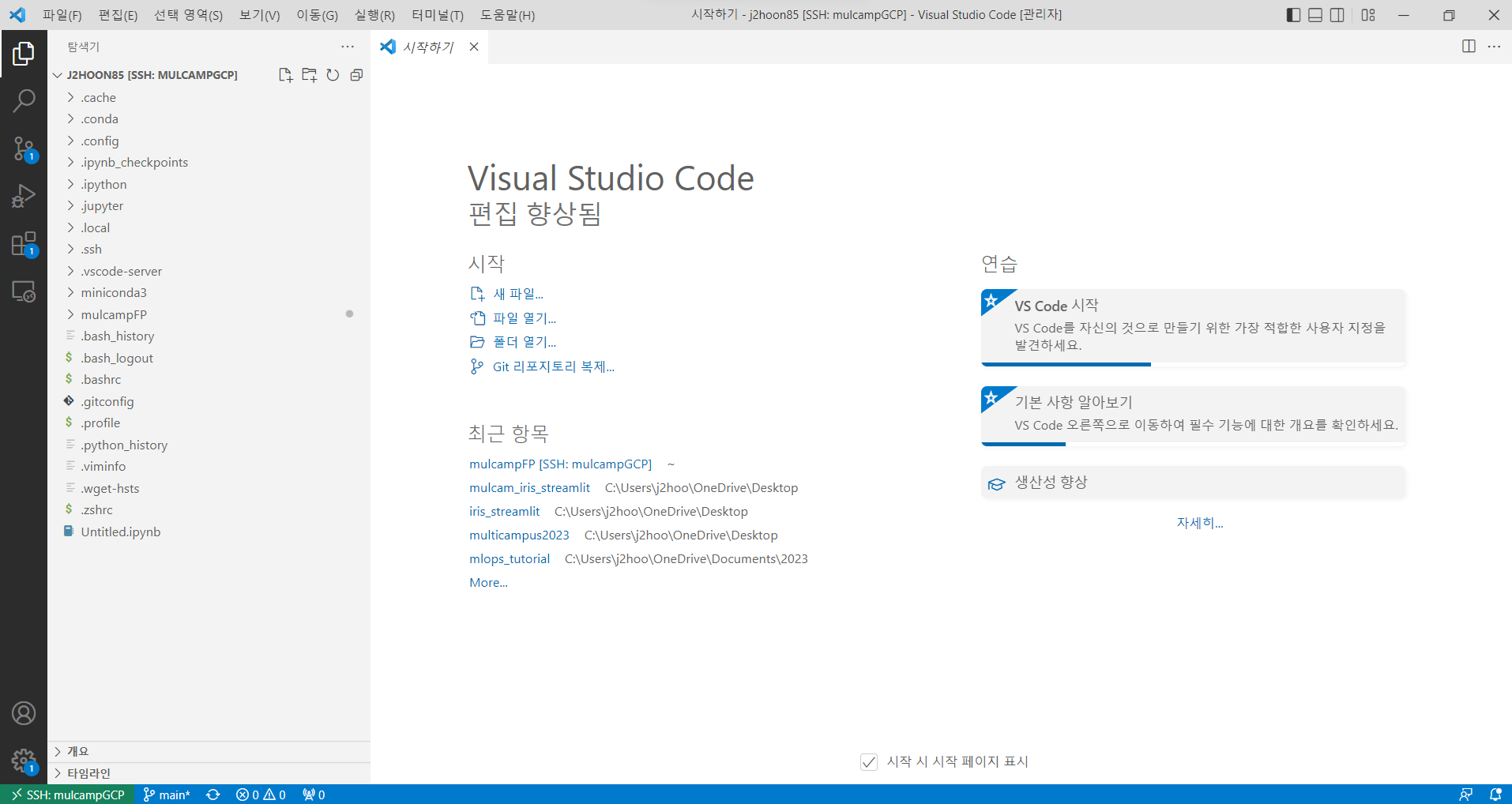Open the Explorer view in activity bar
1512x804 pixels.
(24, 54)
